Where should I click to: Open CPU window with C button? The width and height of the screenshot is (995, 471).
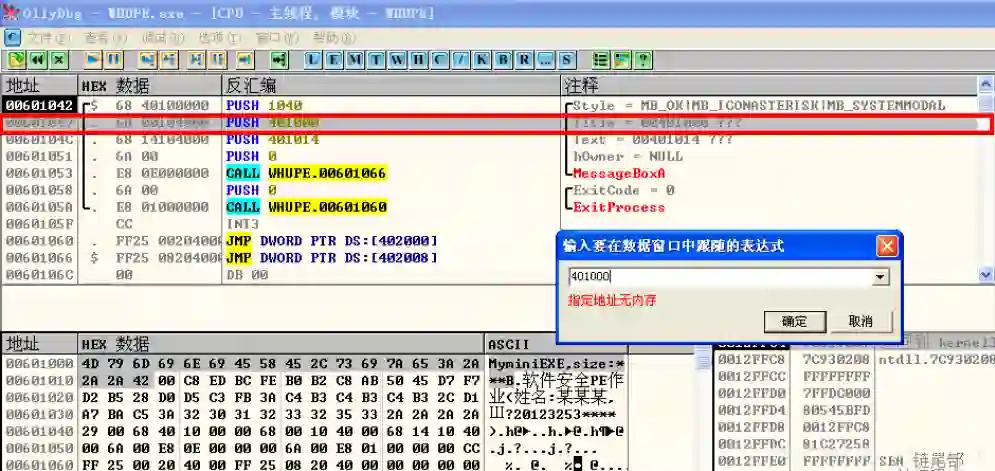440,60
